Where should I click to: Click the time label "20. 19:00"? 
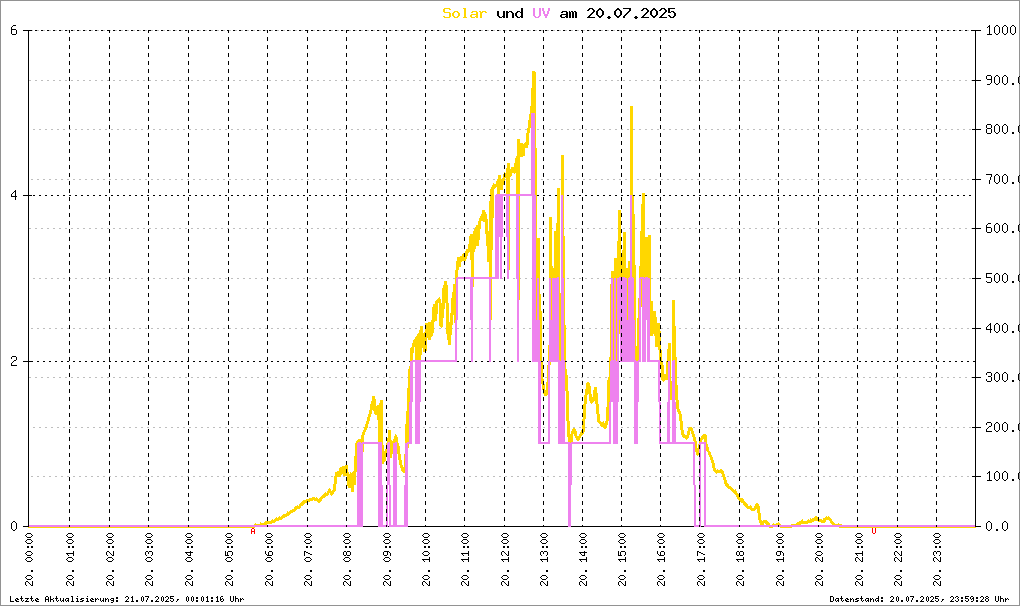click(780, 559)
